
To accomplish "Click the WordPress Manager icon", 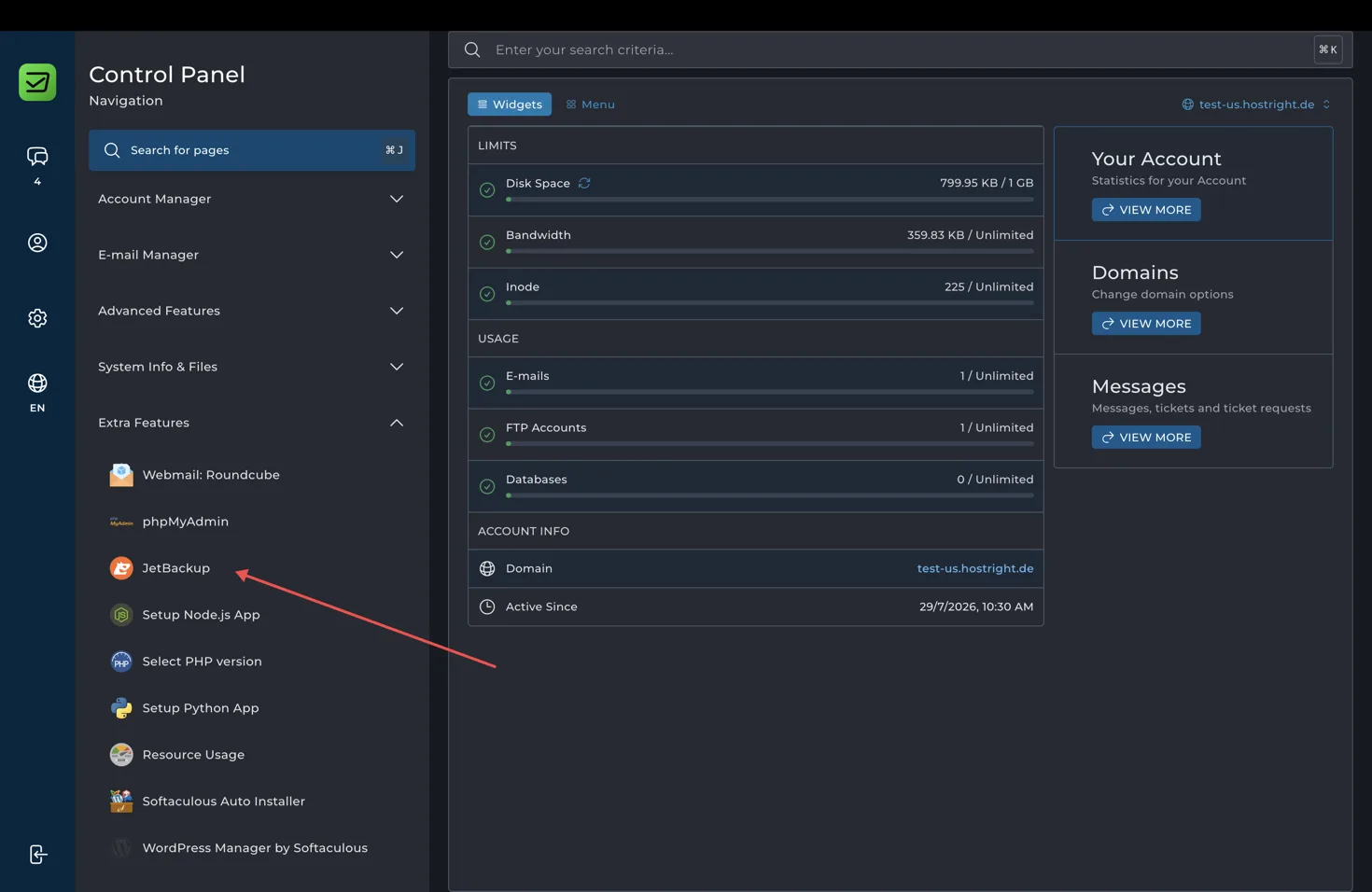I will click(121, 848).
